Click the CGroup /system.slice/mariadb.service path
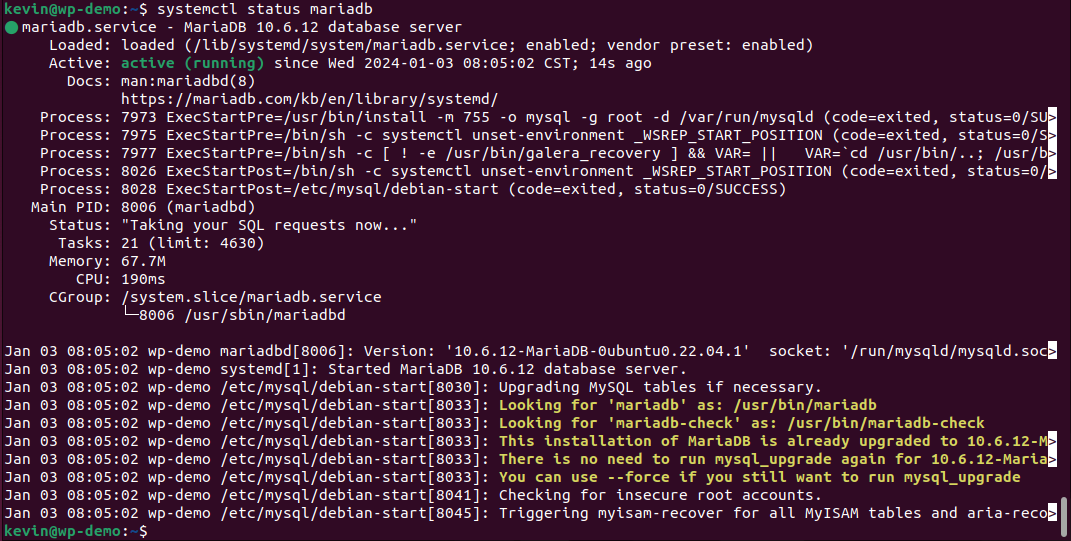Screen dimensions: 1071x541 tap(251, 297)
